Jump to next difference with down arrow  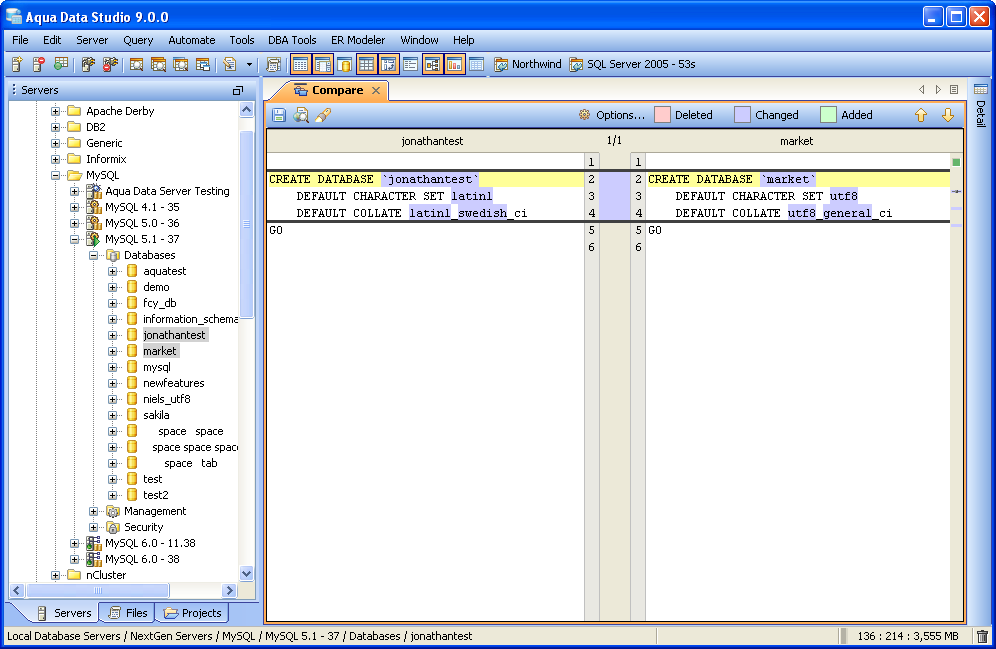[x=947, y=115]
